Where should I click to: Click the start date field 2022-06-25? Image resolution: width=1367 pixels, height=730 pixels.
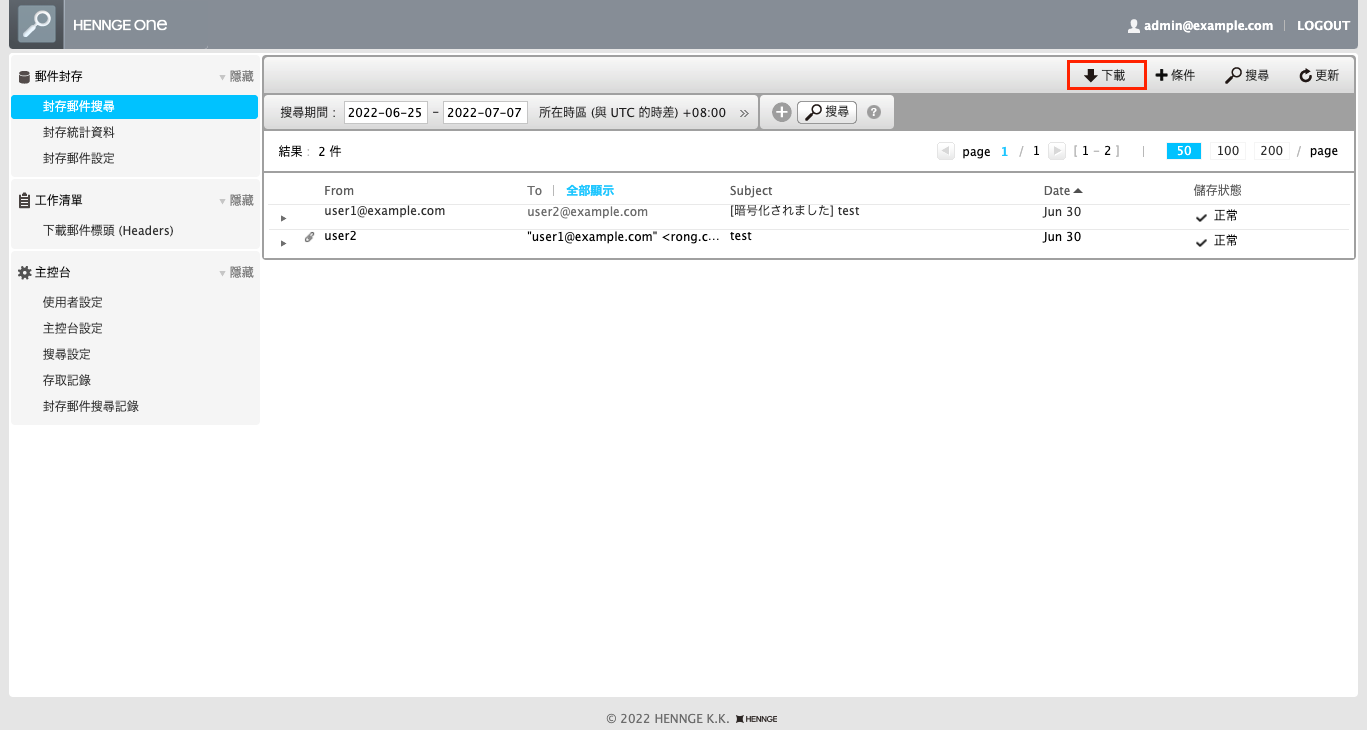tap(386, 112)
